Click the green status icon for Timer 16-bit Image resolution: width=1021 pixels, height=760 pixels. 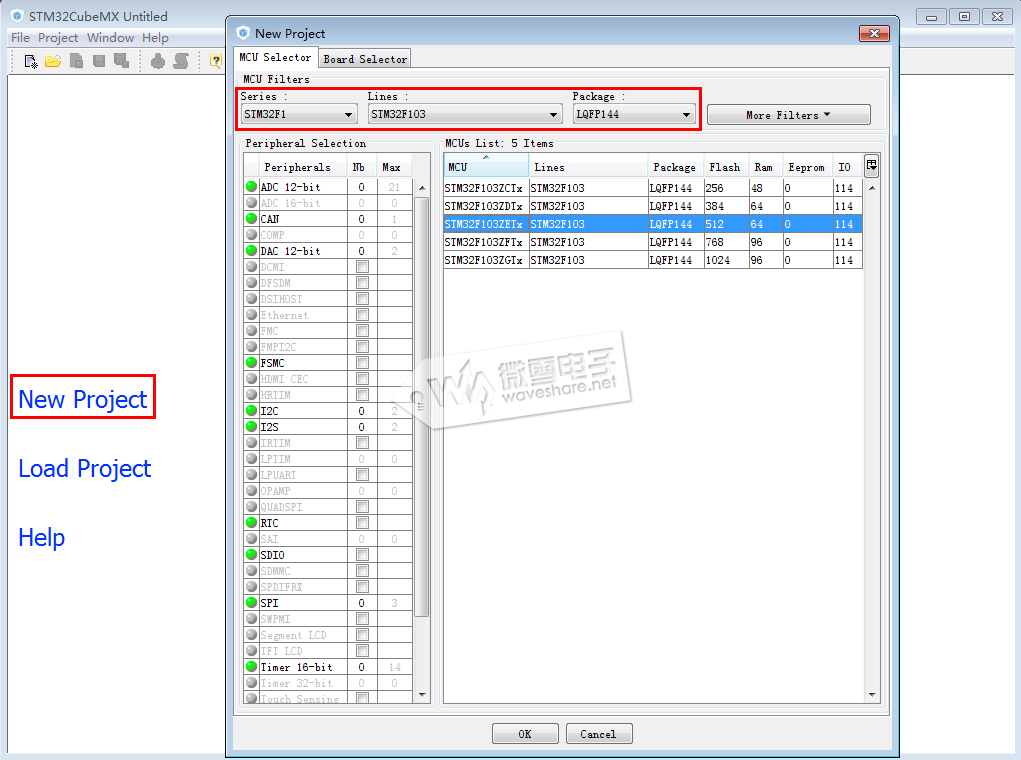[251, 666]
